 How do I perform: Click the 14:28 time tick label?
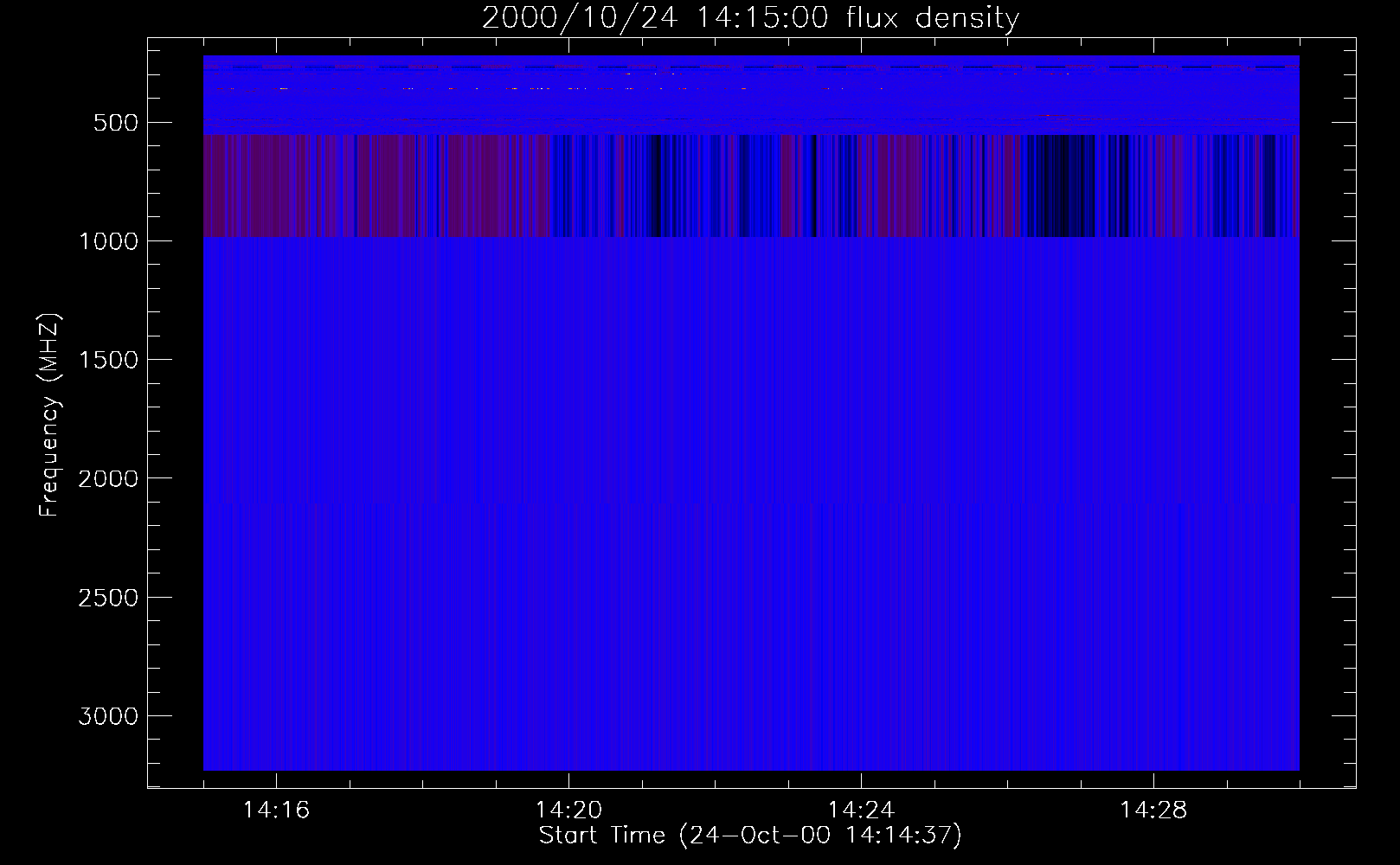(x=1153, y=810)
